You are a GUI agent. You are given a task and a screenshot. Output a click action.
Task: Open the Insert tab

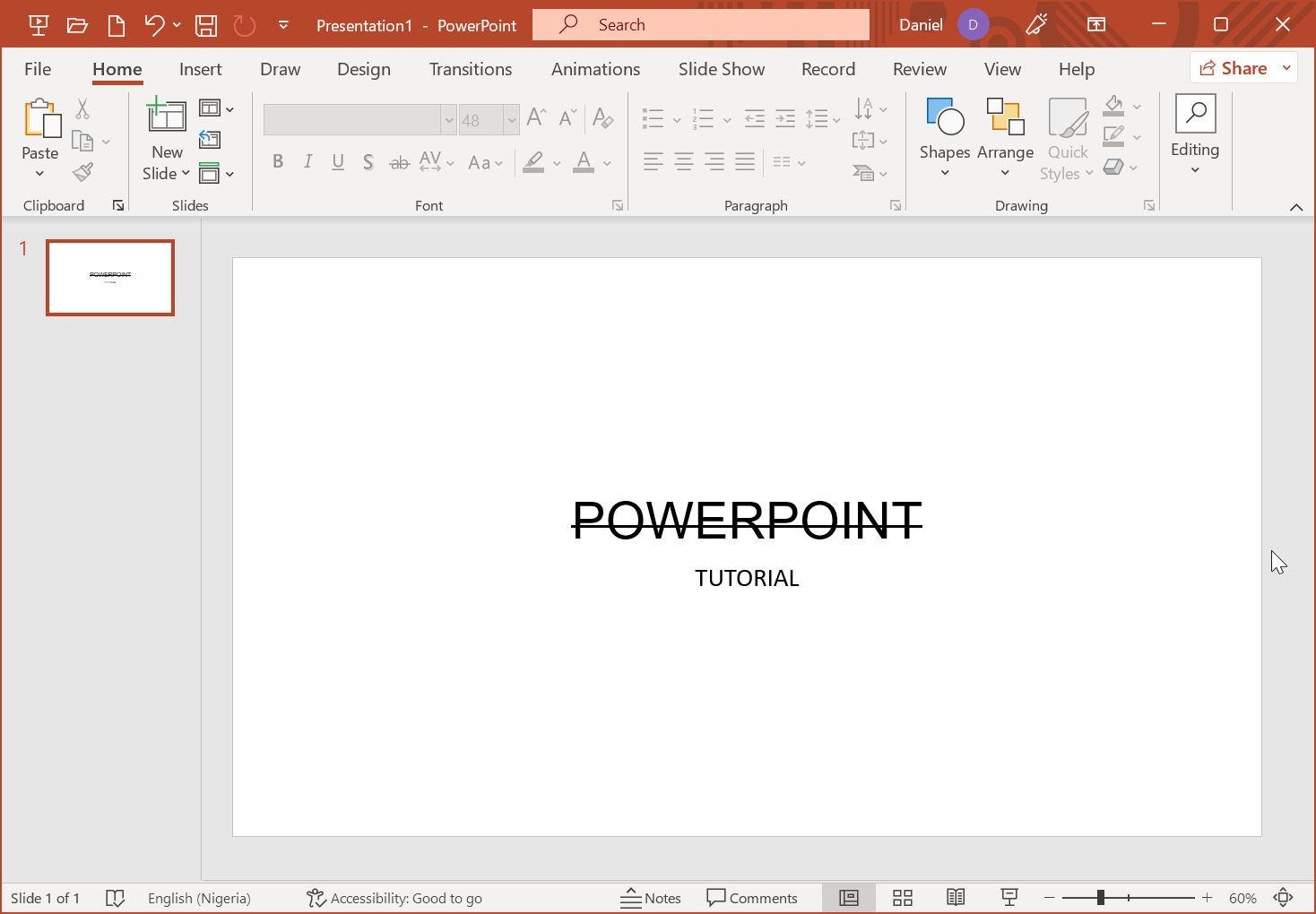point(200,69)
